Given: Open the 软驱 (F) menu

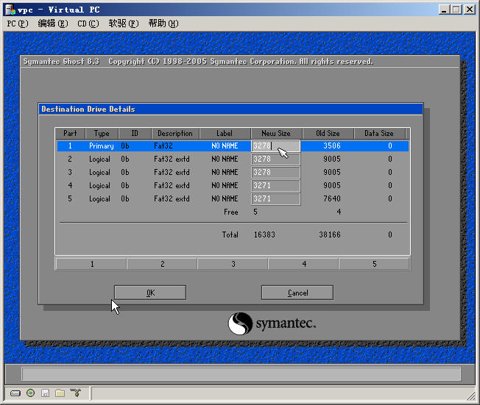Looking at the screenshot, I should tap(124, 24).
